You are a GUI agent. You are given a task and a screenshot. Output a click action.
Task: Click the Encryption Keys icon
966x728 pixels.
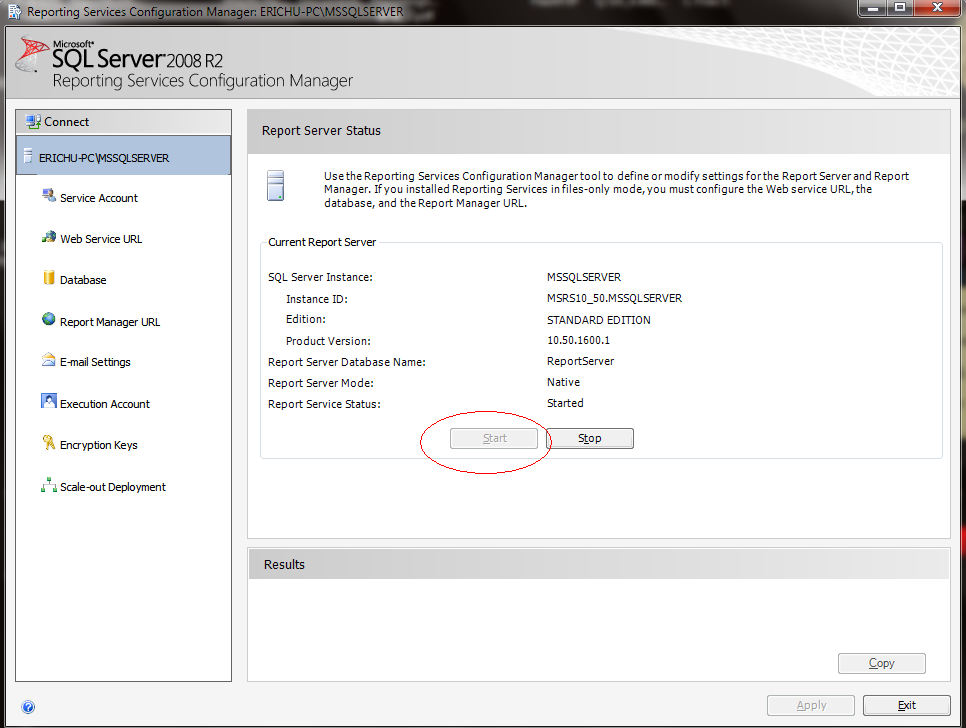49,442
